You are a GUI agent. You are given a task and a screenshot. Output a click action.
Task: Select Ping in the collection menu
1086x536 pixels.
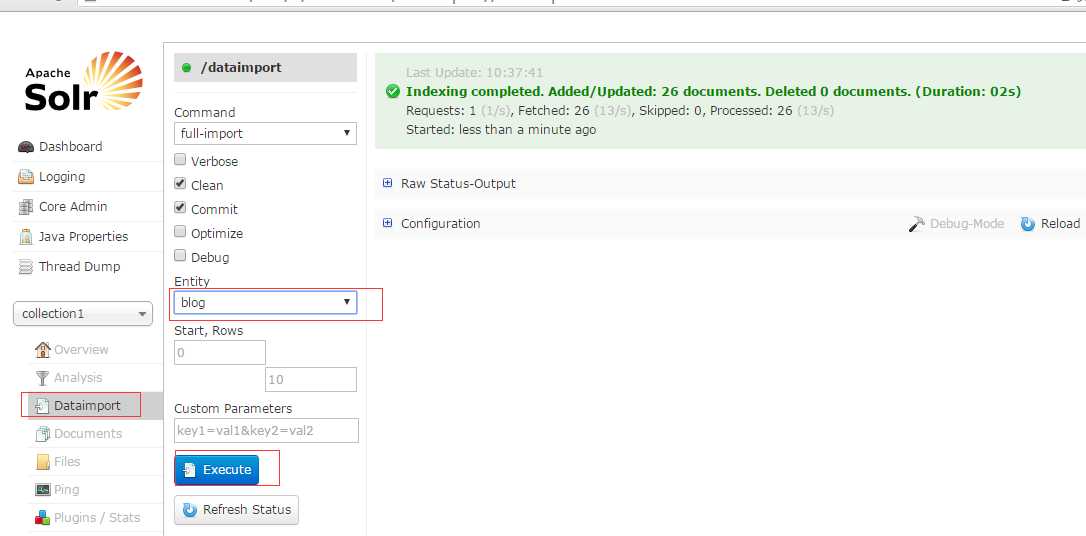[x=66, y=490]
